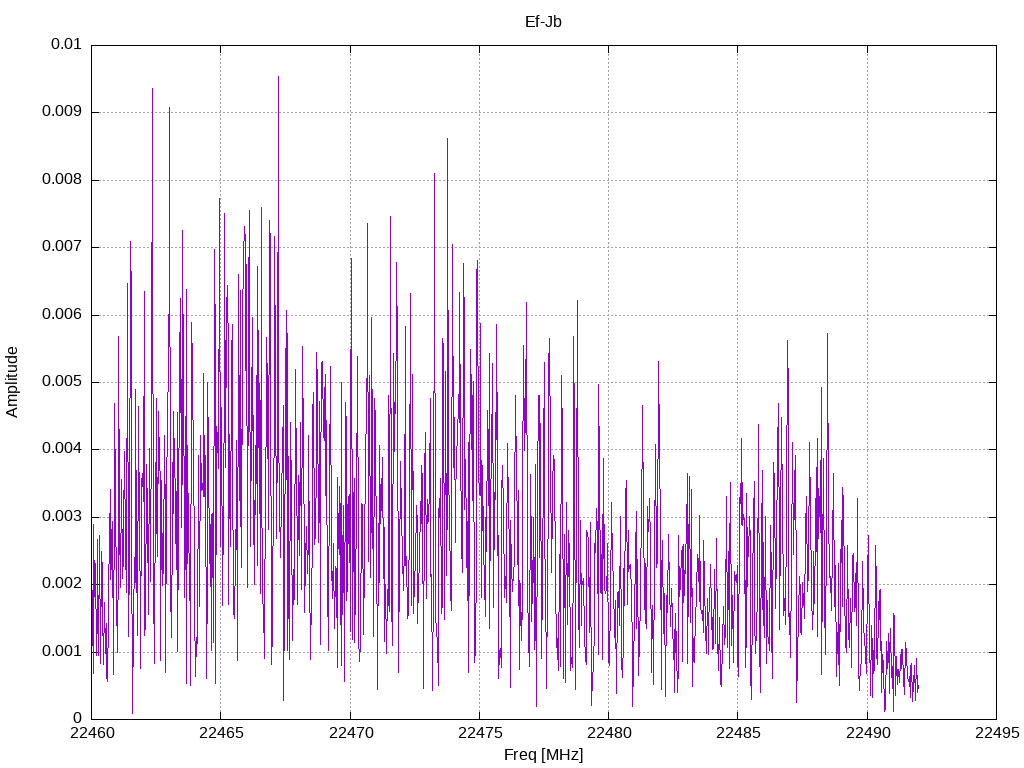The image size is (1024, 768).
Task: Click the x-axis tick label '22495'
Action: coord(997,733)
